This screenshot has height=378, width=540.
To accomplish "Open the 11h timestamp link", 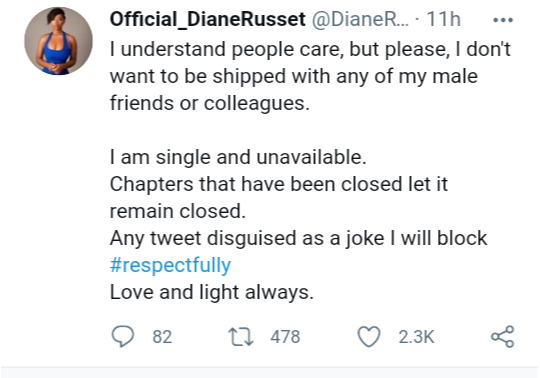I will click(444, 19).
